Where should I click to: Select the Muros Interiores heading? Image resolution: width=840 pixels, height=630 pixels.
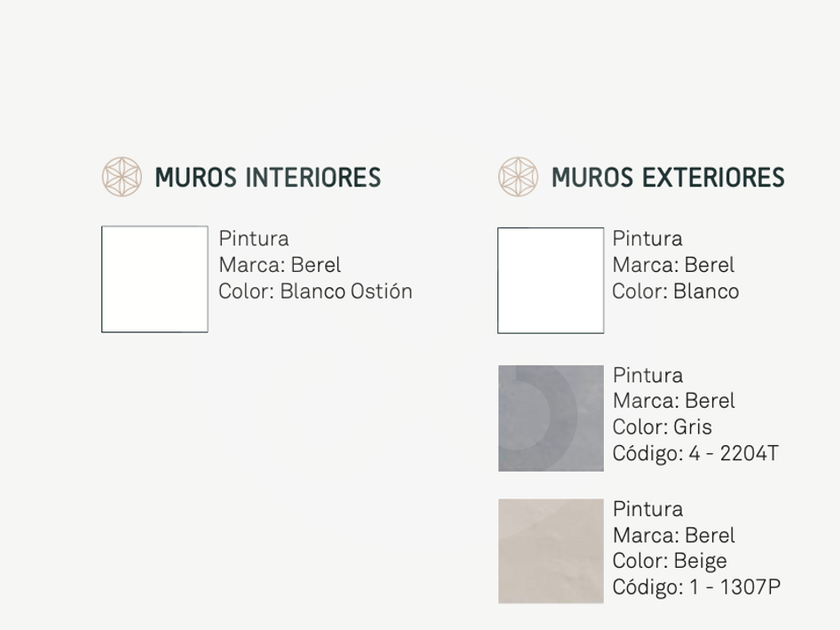click(x=268, y=178)
